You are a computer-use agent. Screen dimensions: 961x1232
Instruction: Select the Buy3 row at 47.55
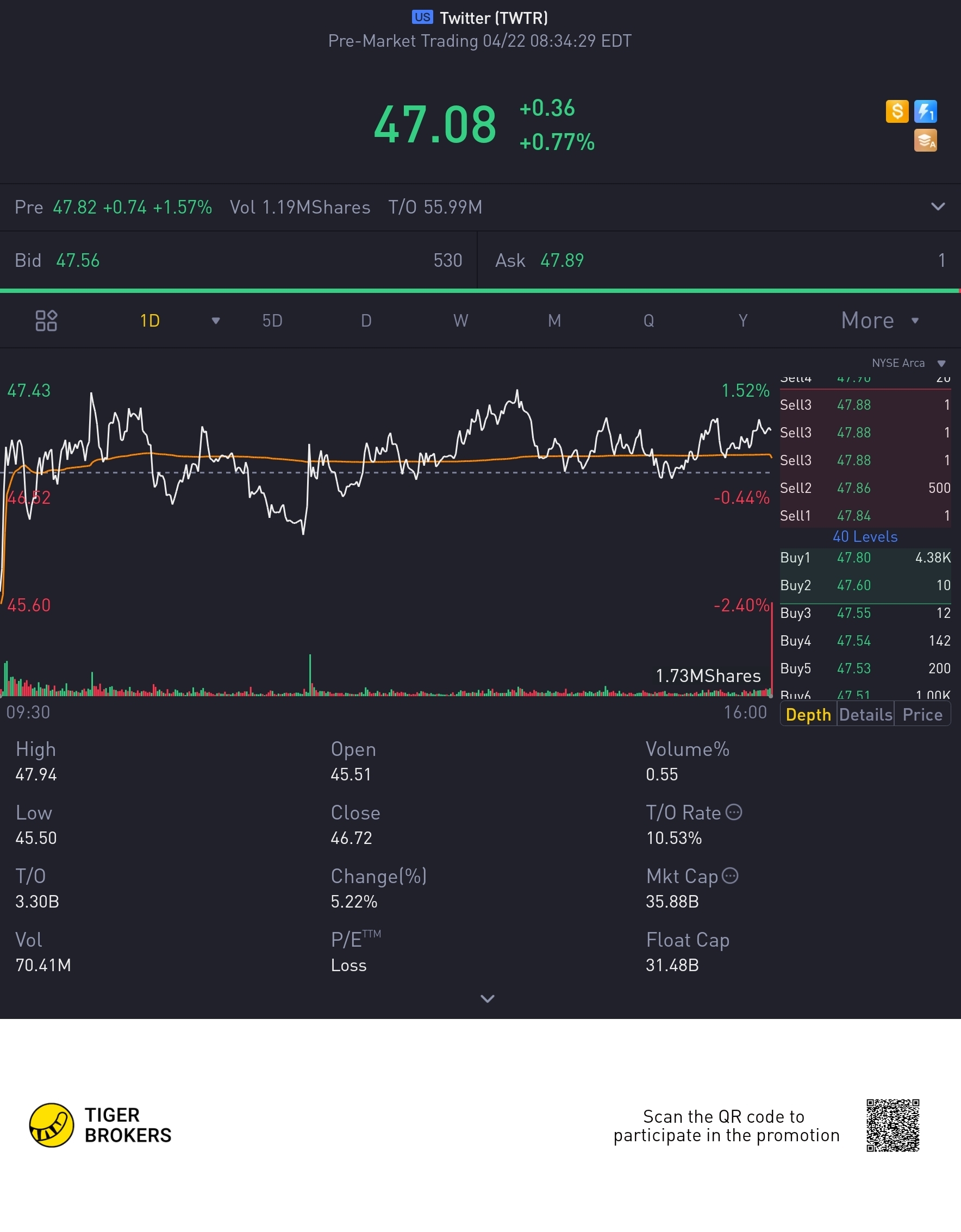pos(865,613)
